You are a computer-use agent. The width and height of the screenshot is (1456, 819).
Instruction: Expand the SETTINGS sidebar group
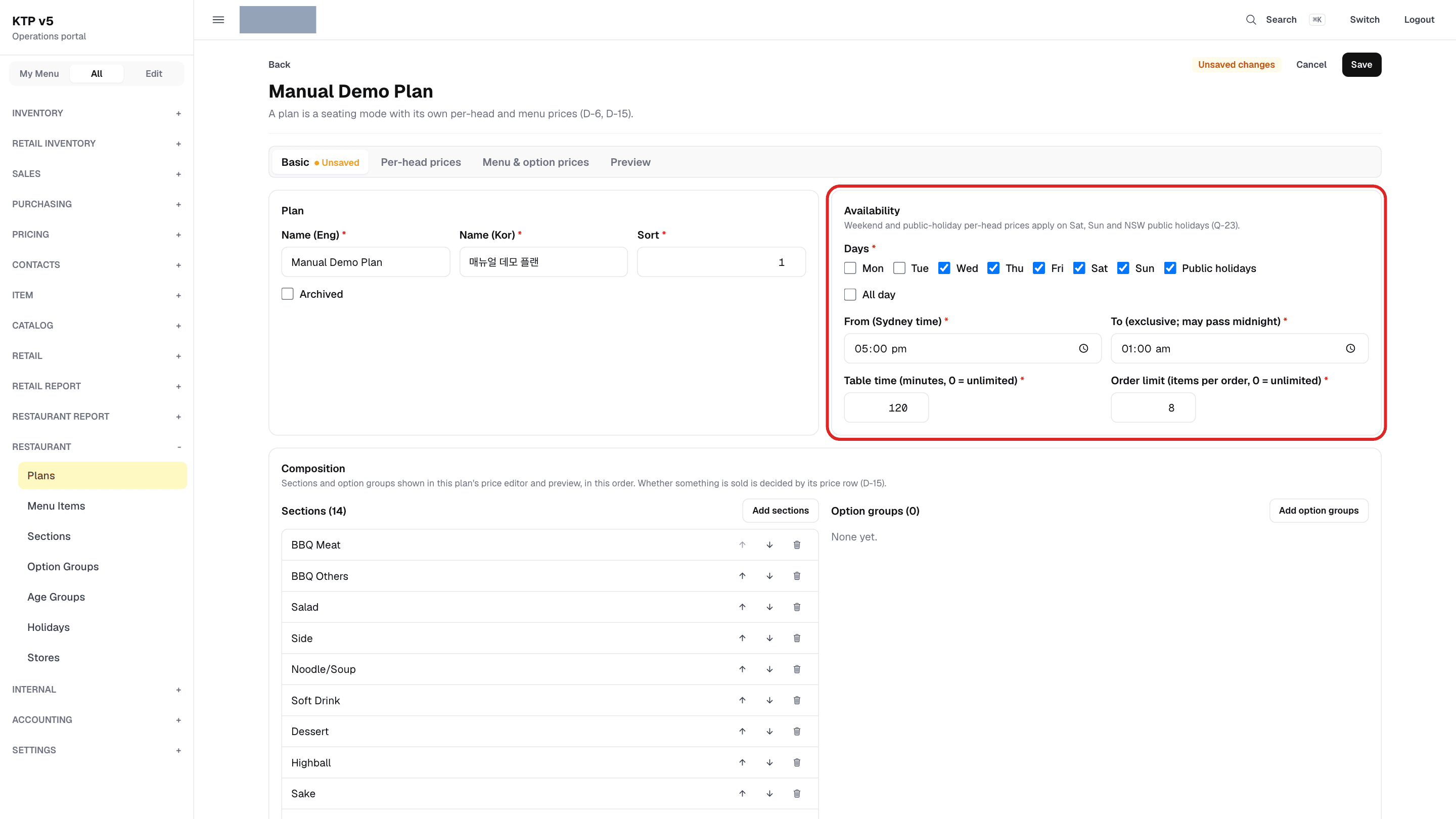[97, 750]
